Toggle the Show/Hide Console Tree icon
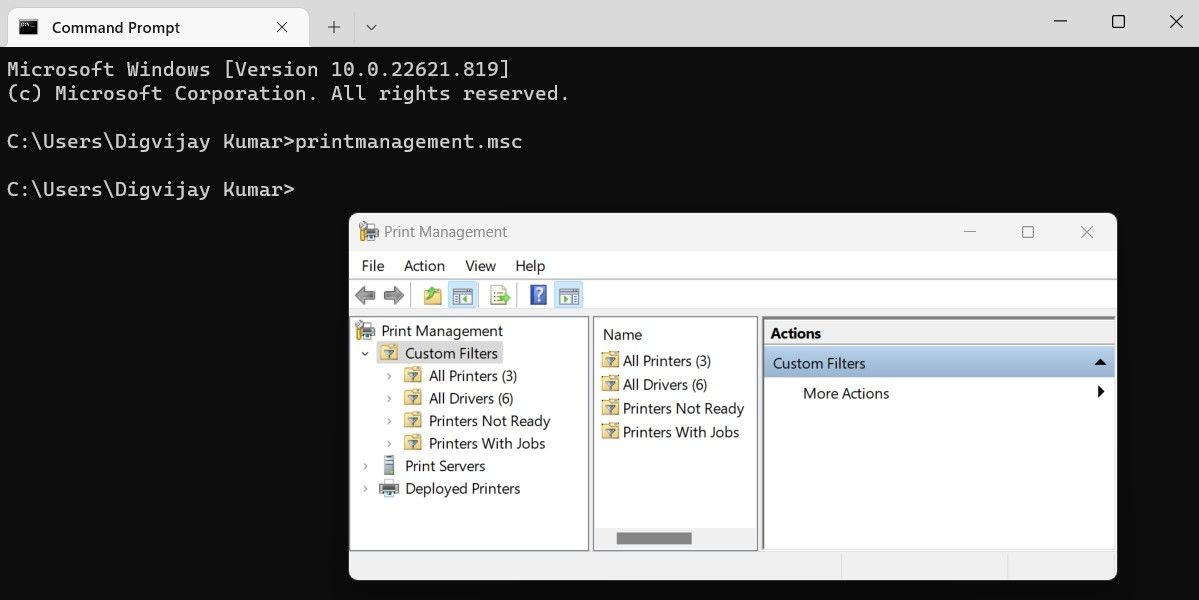The image size is (1199, 600). [463, 295]
